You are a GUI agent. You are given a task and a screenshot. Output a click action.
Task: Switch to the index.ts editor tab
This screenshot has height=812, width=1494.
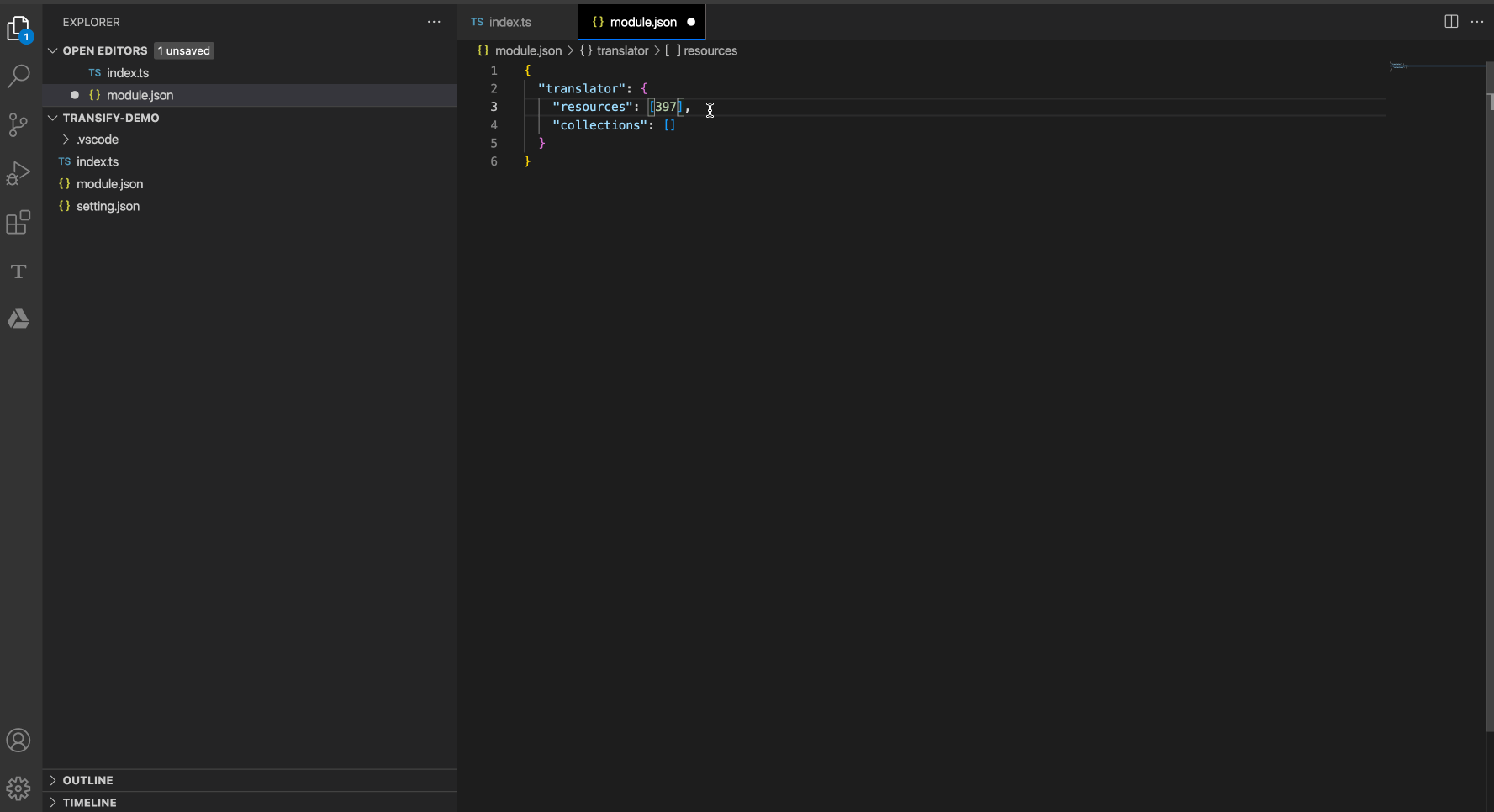coord(518,22)
